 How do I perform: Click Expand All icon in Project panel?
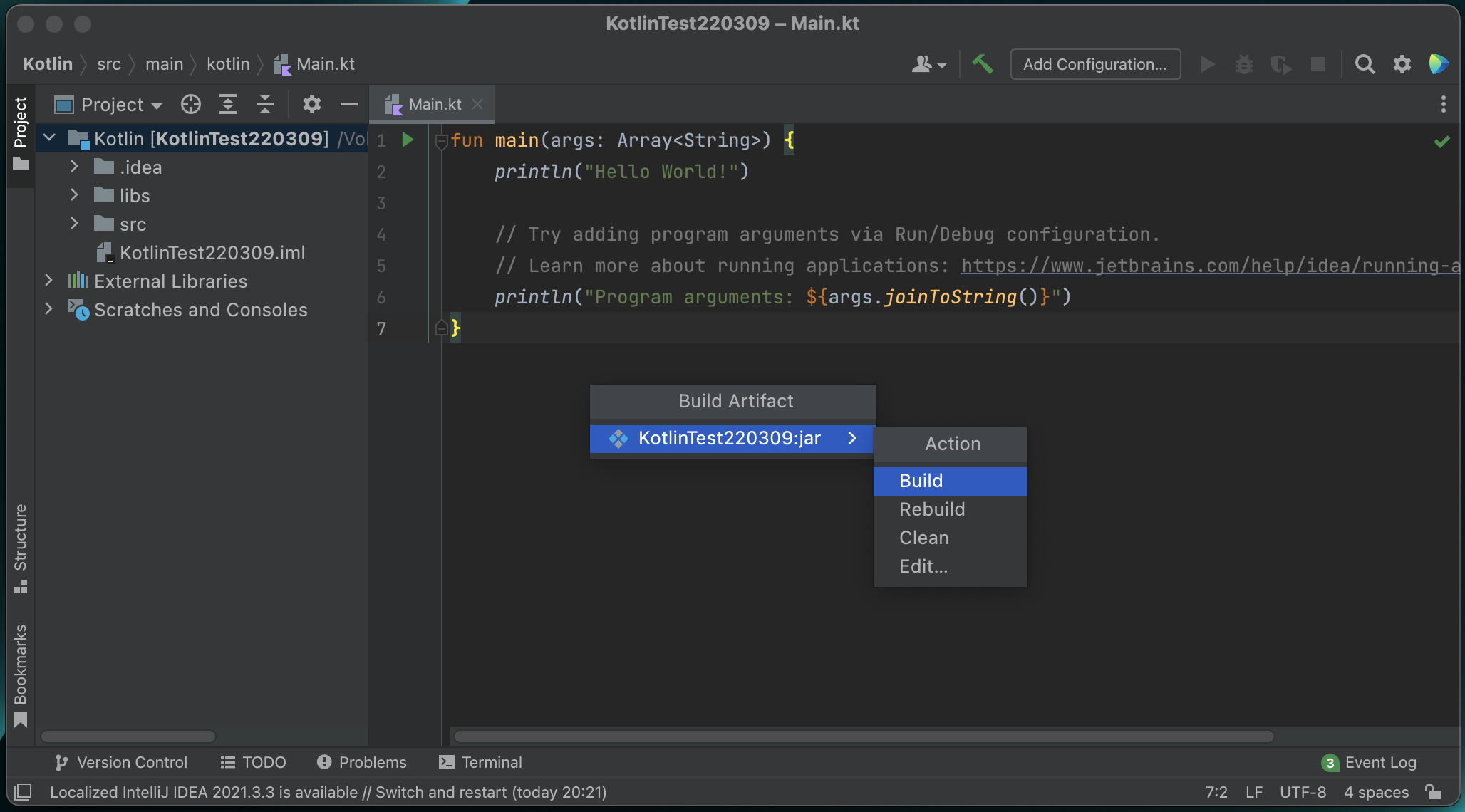click(x=228, y=104)
